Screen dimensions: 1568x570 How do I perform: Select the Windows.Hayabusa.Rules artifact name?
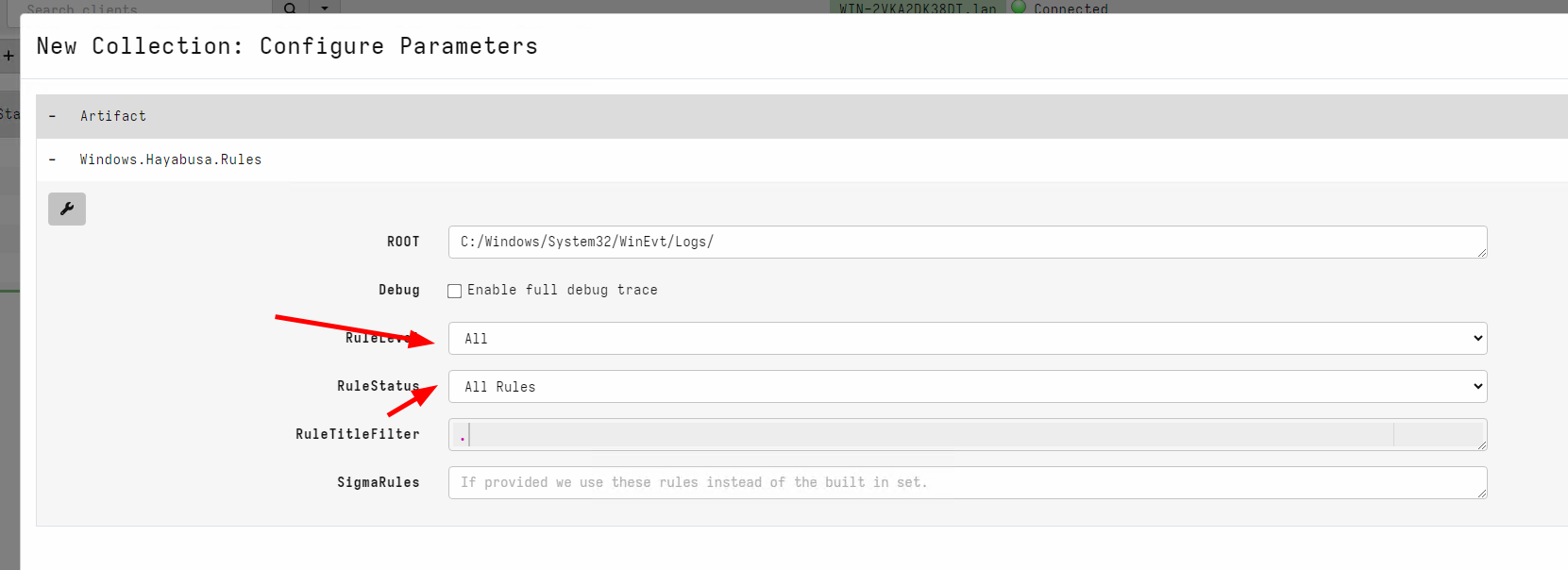pos(171,159)
